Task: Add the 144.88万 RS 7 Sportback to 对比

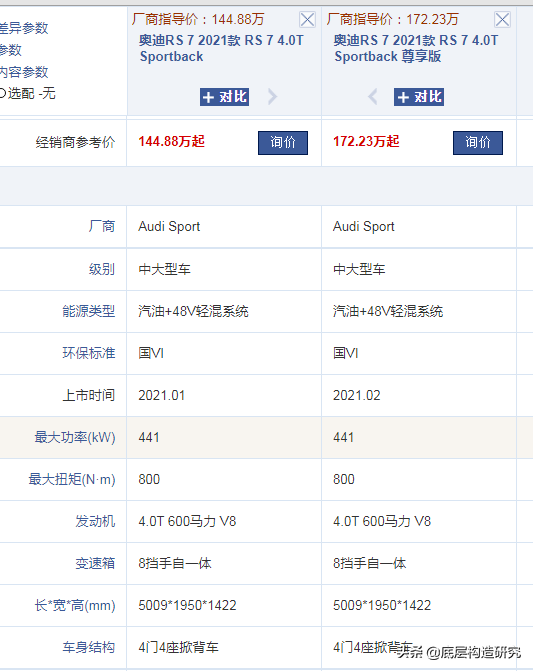Action: click(x=225, y=97)
